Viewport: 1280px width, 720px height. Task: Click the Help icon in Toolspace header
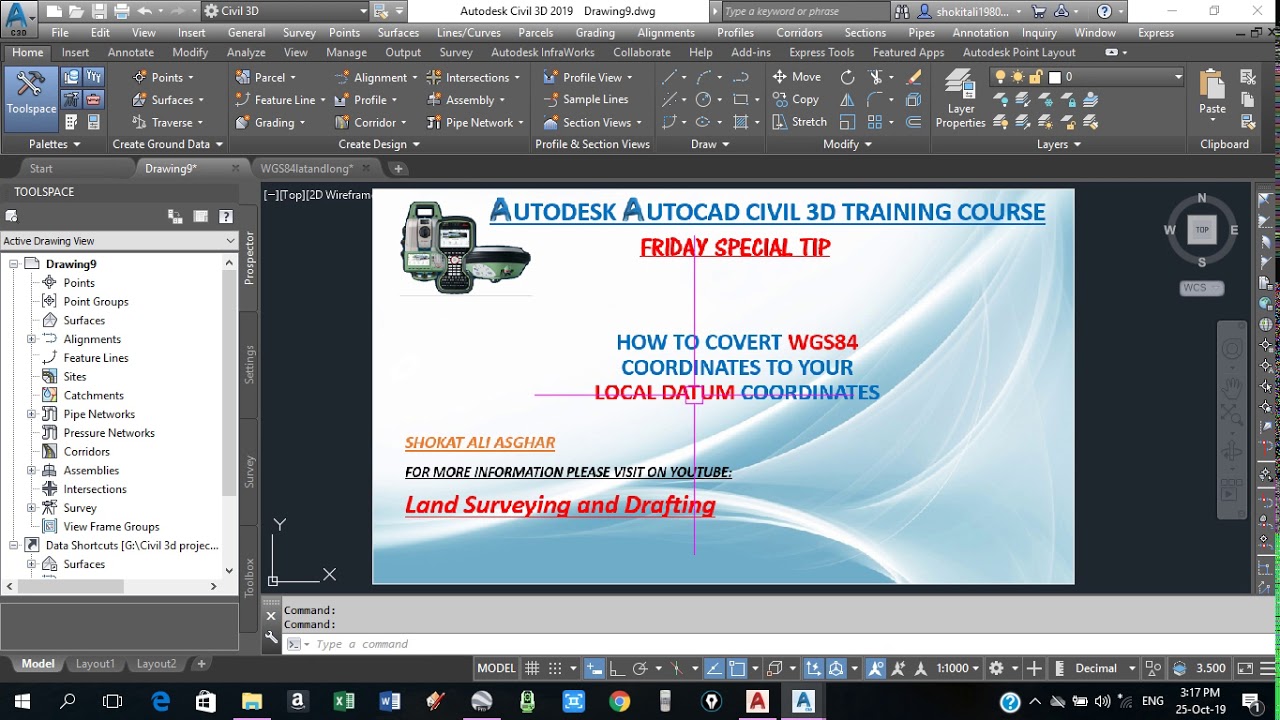pyautogui.click(x=226, y=216)
